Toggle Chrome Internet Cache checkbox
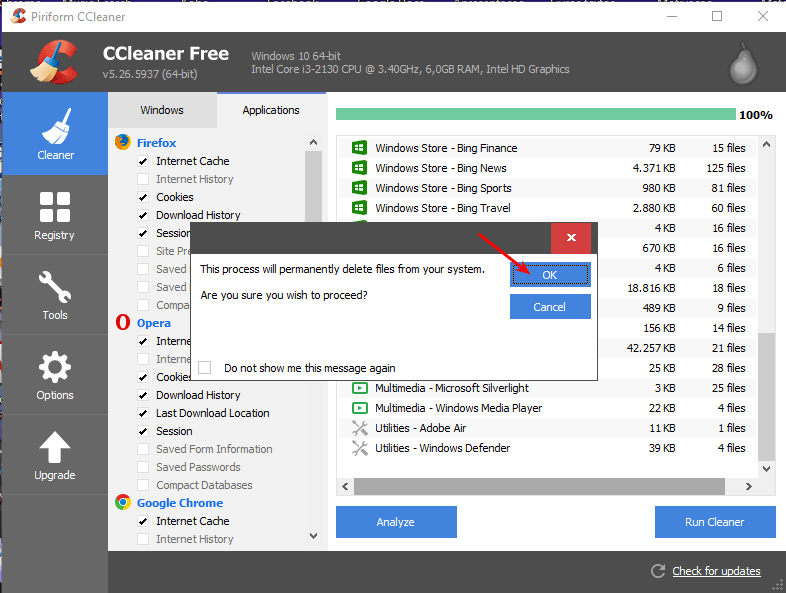The width and height of the screenshot is (786, 593). pyautogui.click(x=143, y=521)
